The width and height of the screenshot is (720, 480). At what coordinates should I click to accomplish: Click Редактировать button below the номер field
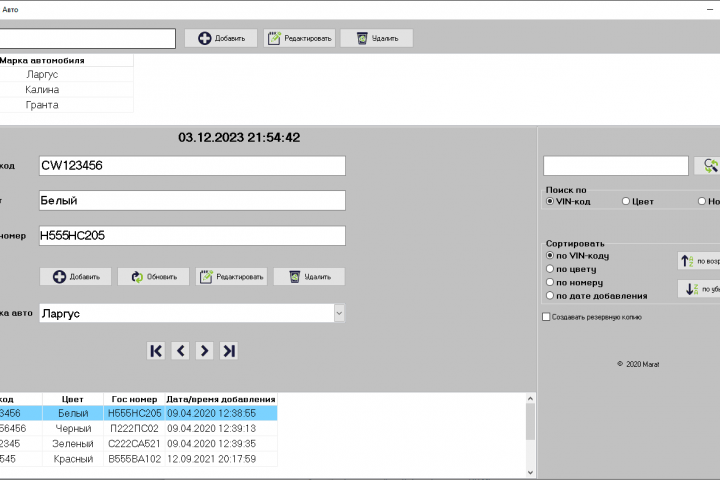pyautogui.click(x=231, y=277)
